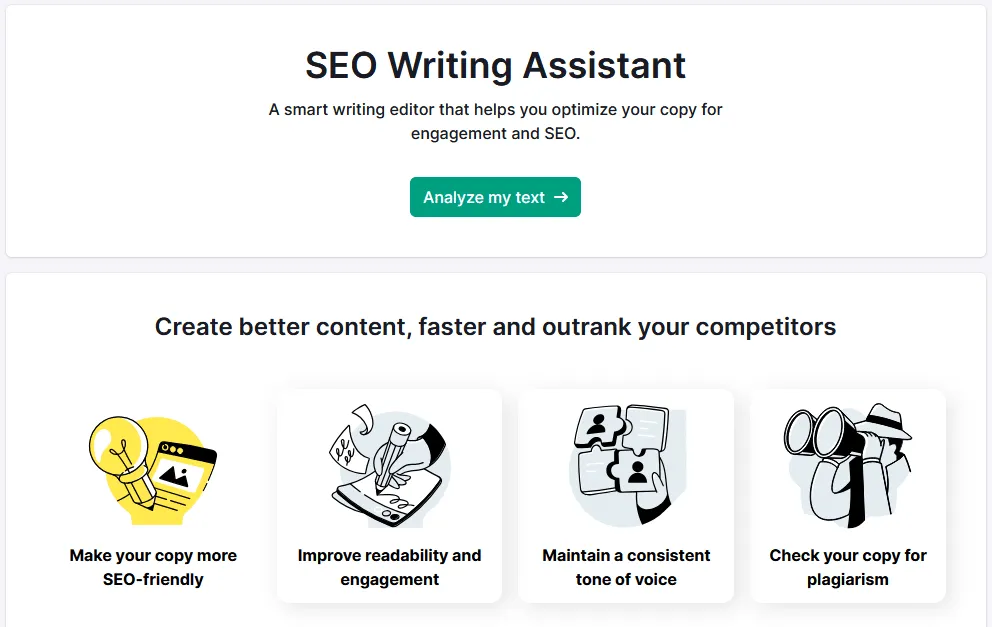The image size is (992, 627).
Task: Click the white card containing the tone of voice feature
Action: click(626, 495)
